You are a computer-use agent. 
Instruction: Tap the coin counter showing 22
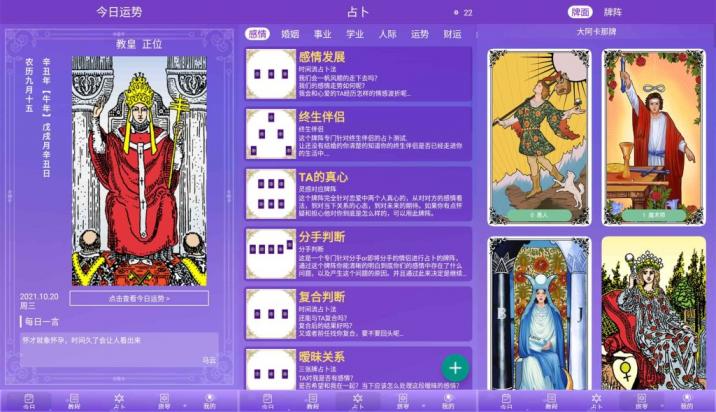[463, 13]
